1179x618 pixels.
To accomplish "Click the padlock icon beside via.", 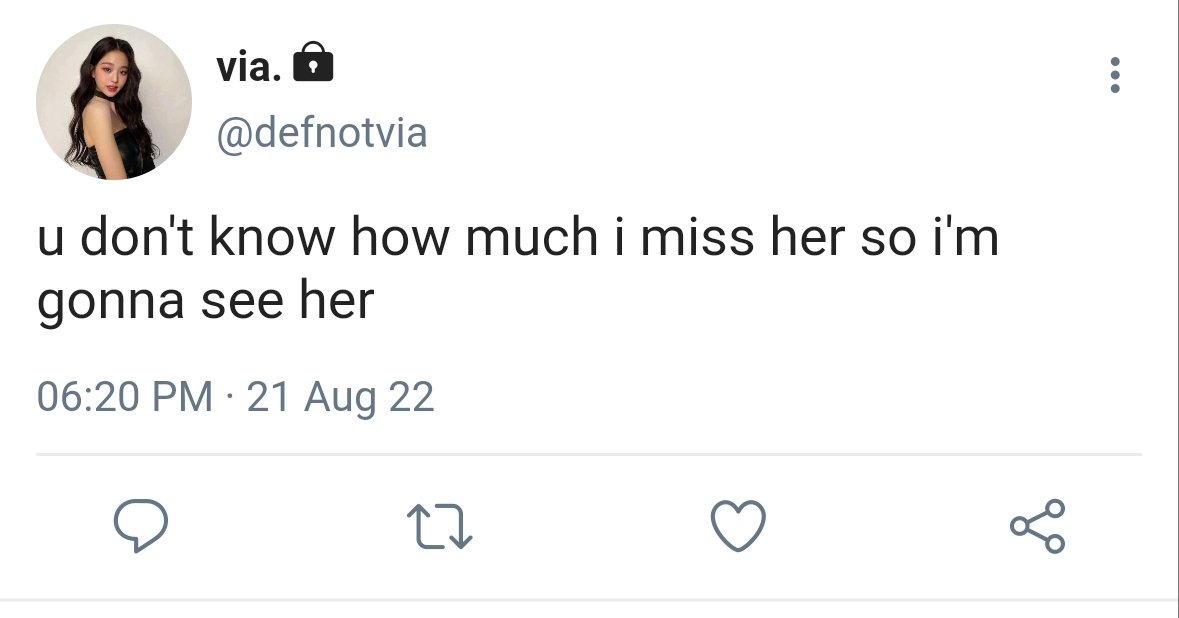I will point(313,62).
